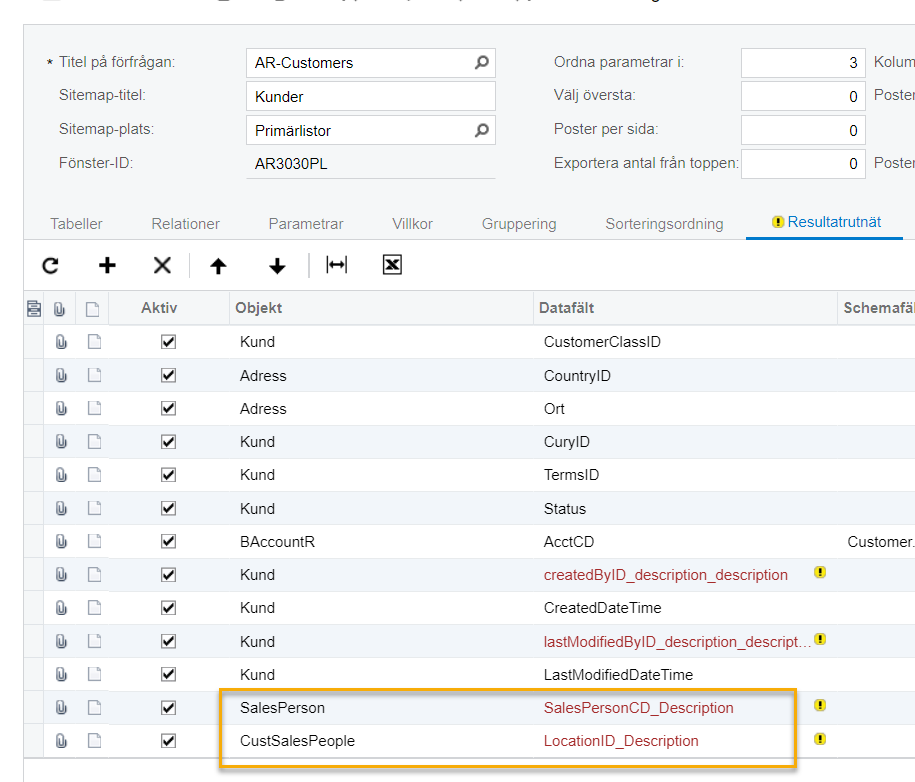Image resolution: width=915 pixels, height=782 pixels.
Task: Click the Fit to screen columns icon
Action: pyautogui.click(x=337, y=265)
